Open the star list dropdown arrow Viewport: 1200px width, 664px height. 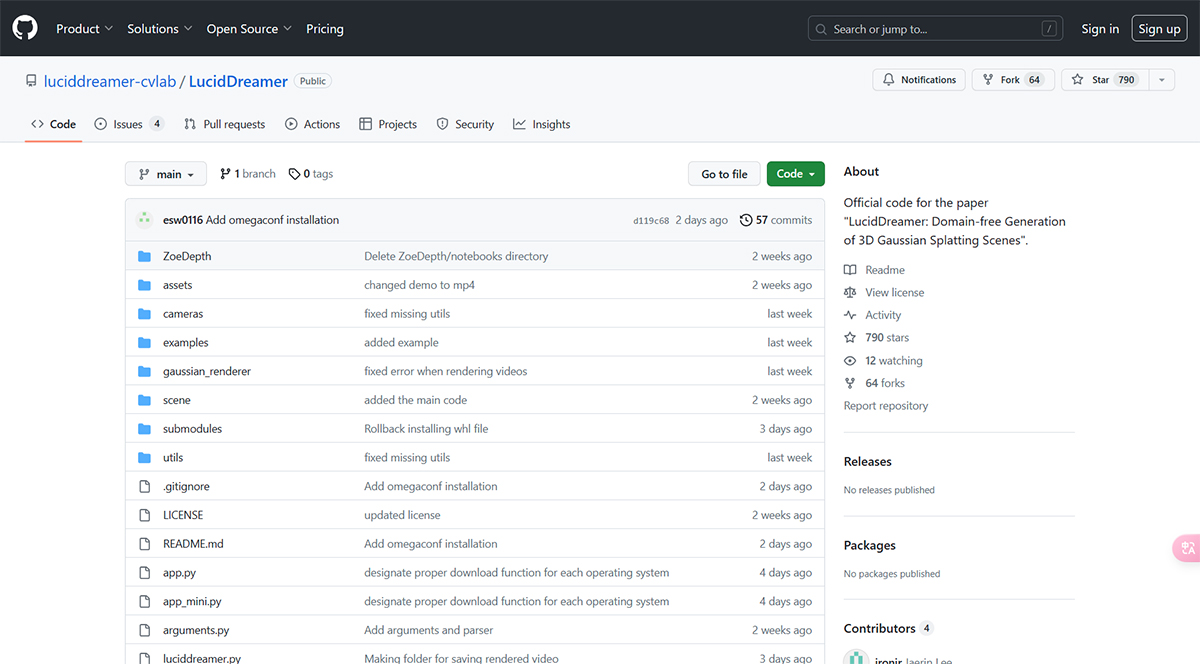click(x=1161, y=80)
